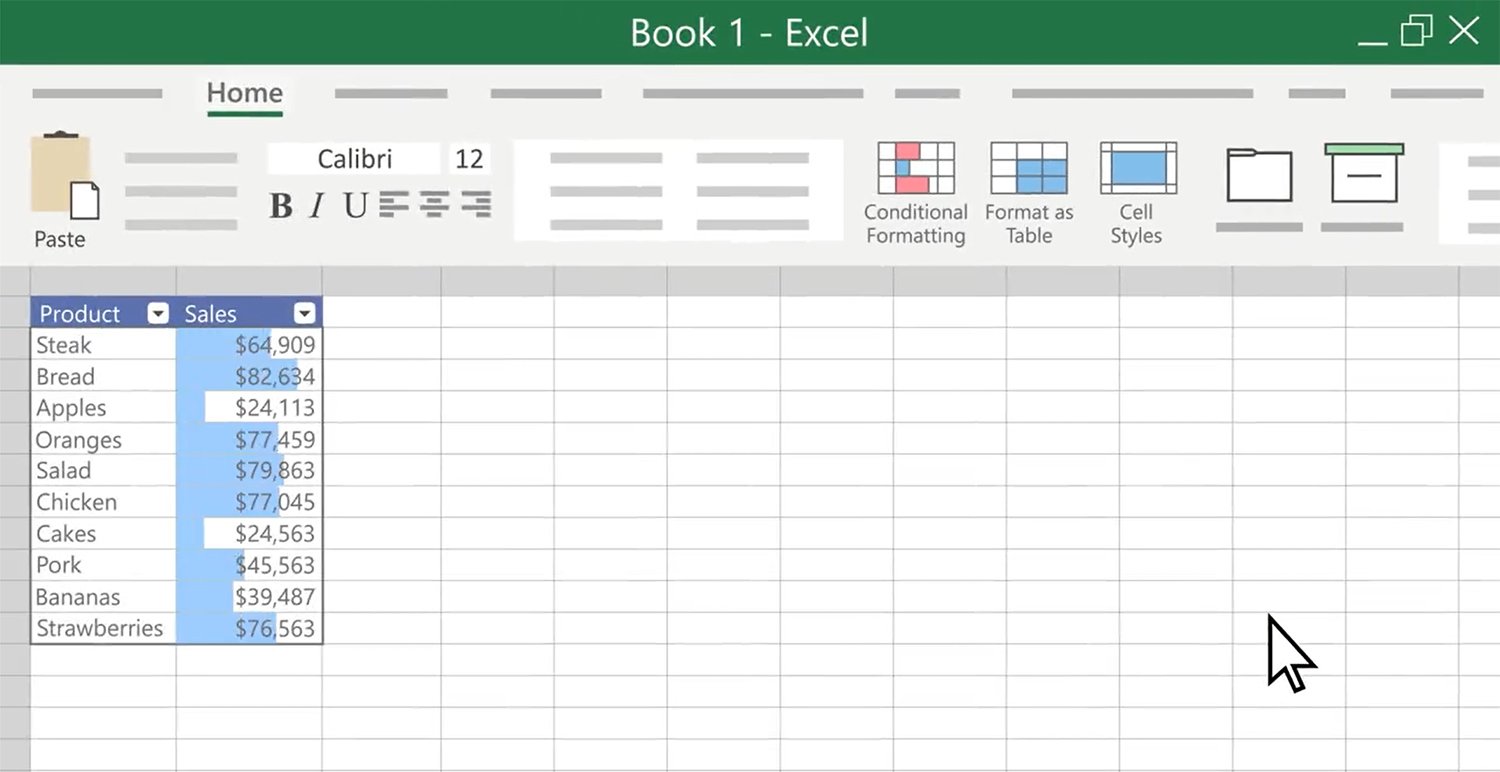Screen dimensions: 1500x772
Task: Align text right
Action: click(x=476, y=205)
